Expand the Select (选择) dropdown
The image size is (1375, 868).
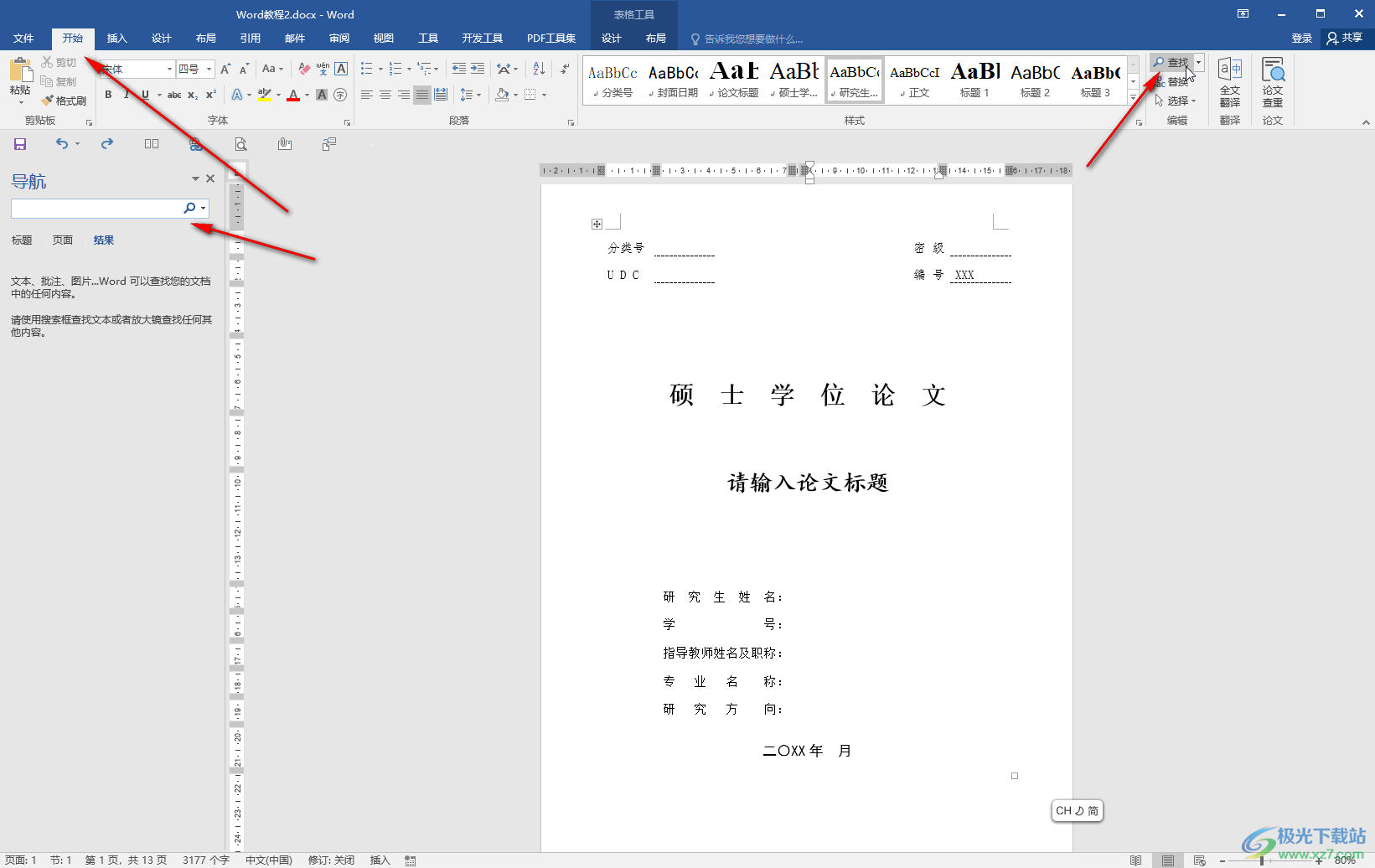pos(1176,101)
